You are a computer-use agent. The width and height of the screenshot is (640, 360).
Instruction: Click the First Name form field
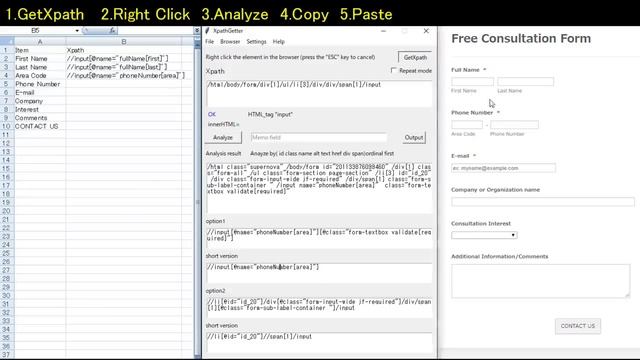472,82
